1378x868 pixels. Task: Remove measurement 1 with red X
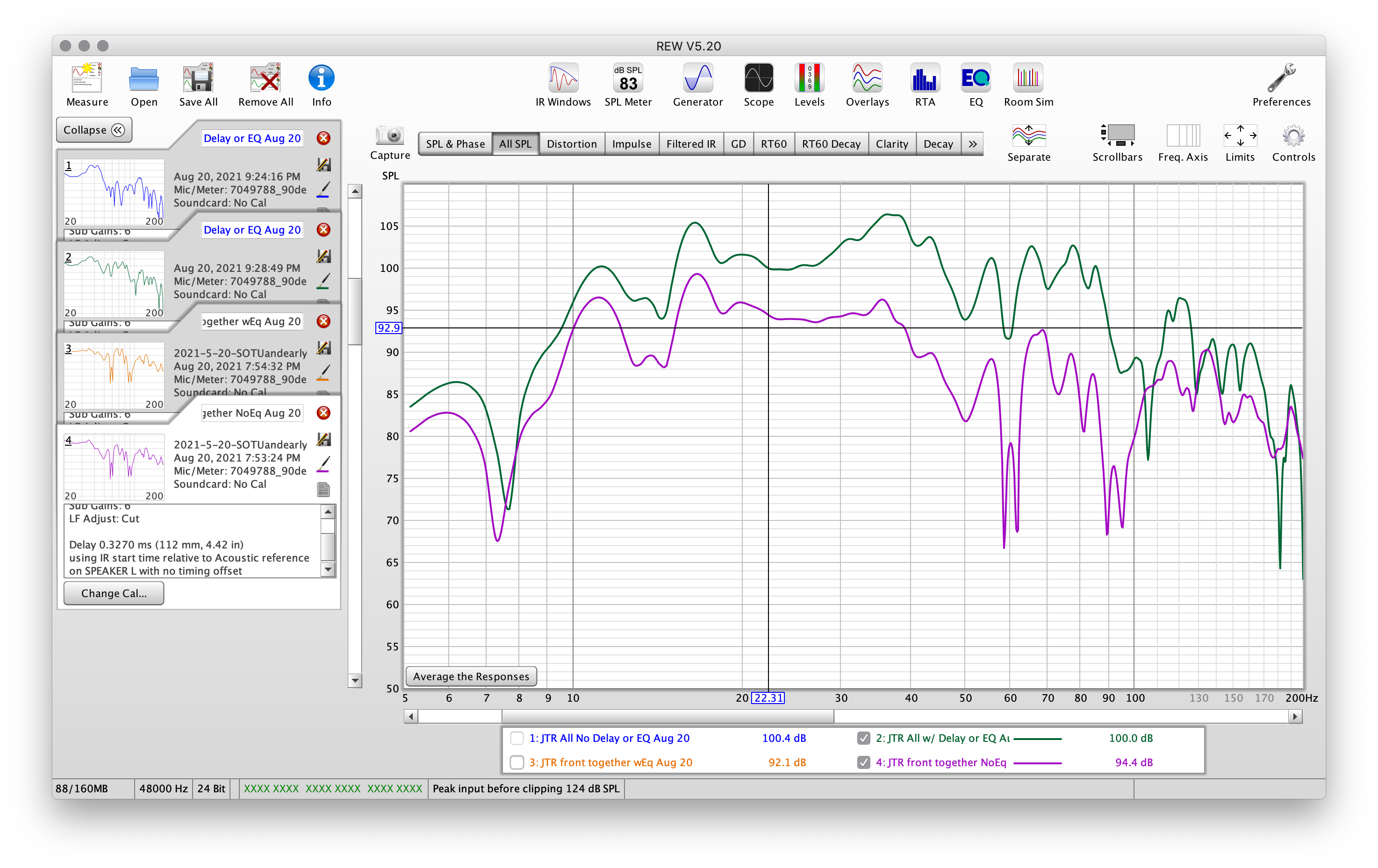324,138
